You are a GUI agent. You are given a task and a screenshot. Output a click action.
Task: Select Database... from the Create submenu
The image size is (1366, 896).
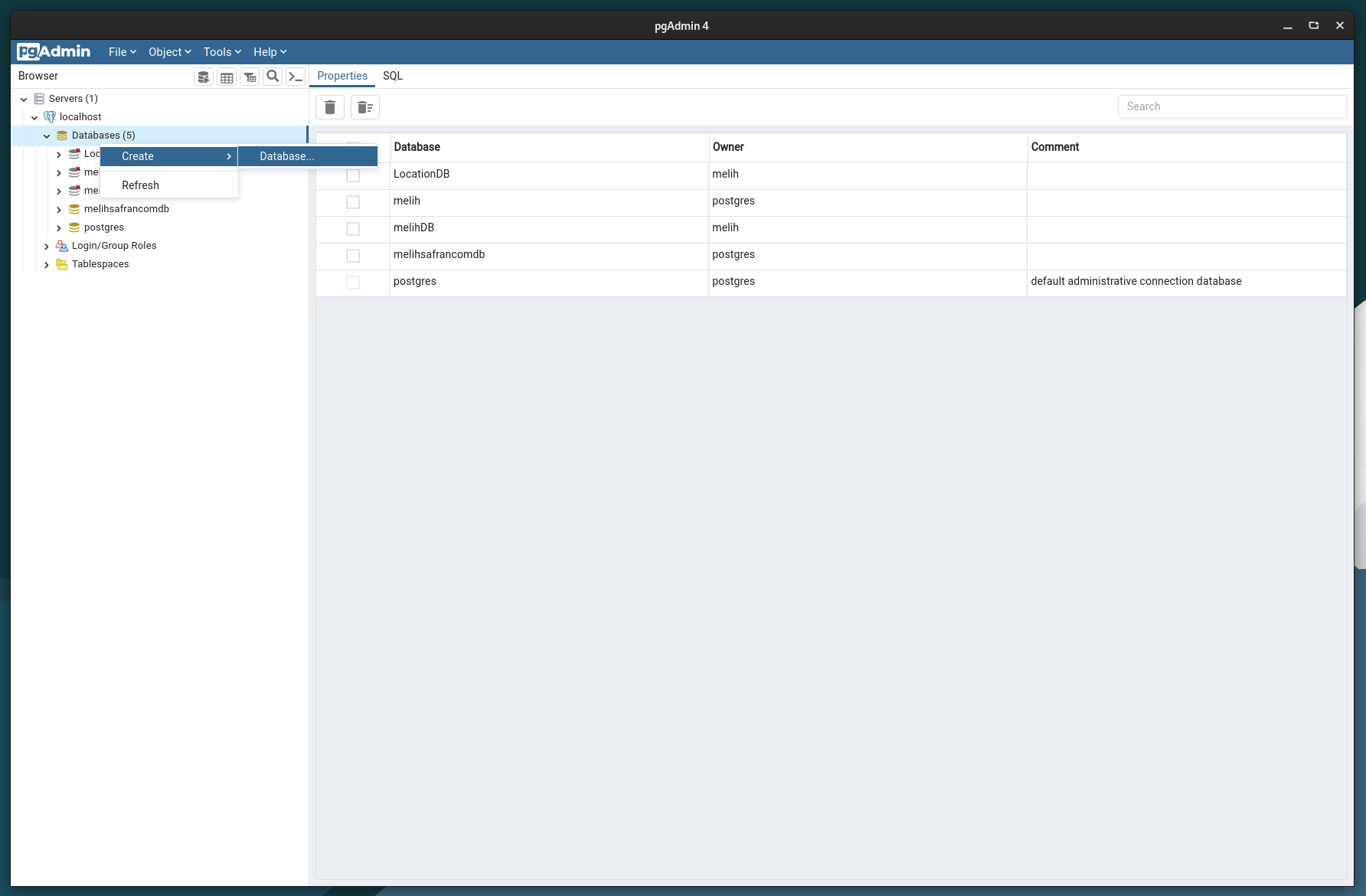[x=308, y=156]
